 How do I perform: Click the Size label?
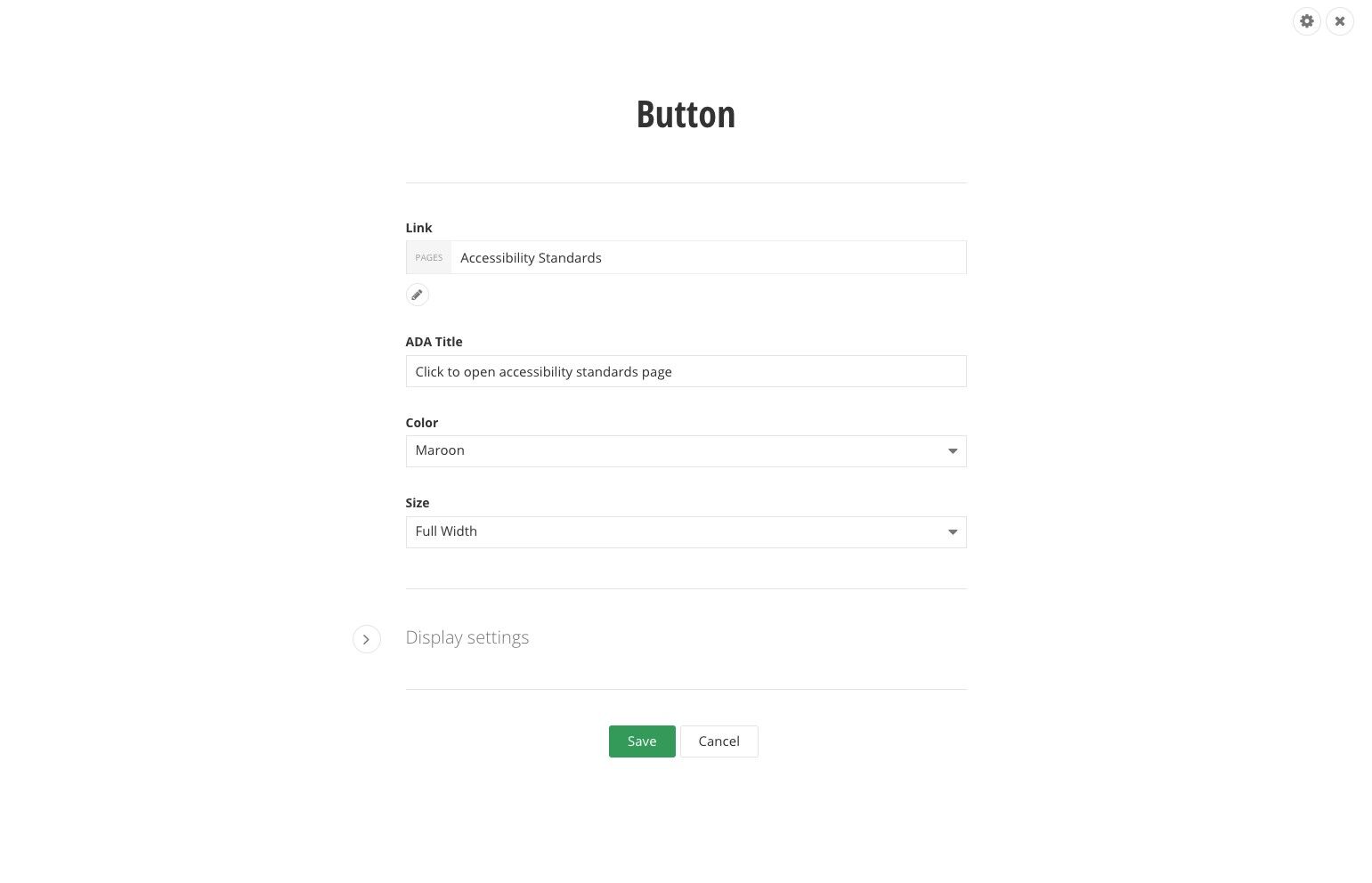click(x=417, y=503)
